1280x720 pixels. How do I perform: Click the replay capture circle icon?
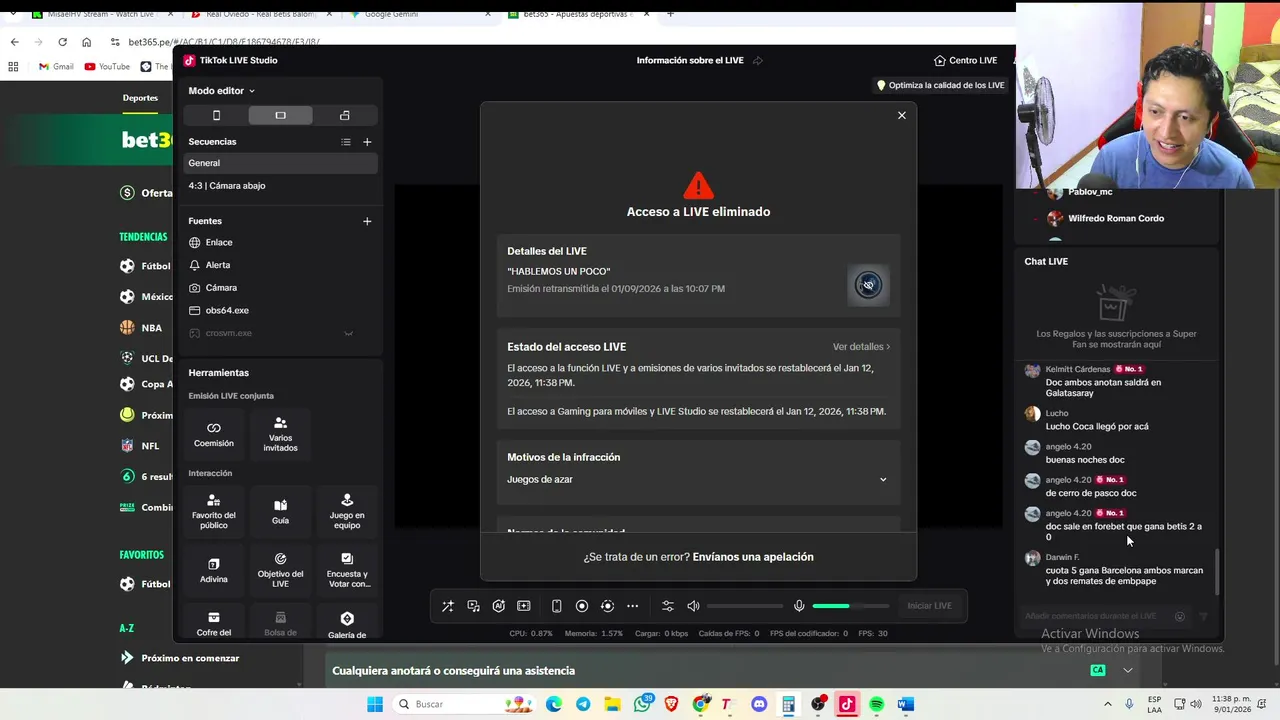pos(607,606)
